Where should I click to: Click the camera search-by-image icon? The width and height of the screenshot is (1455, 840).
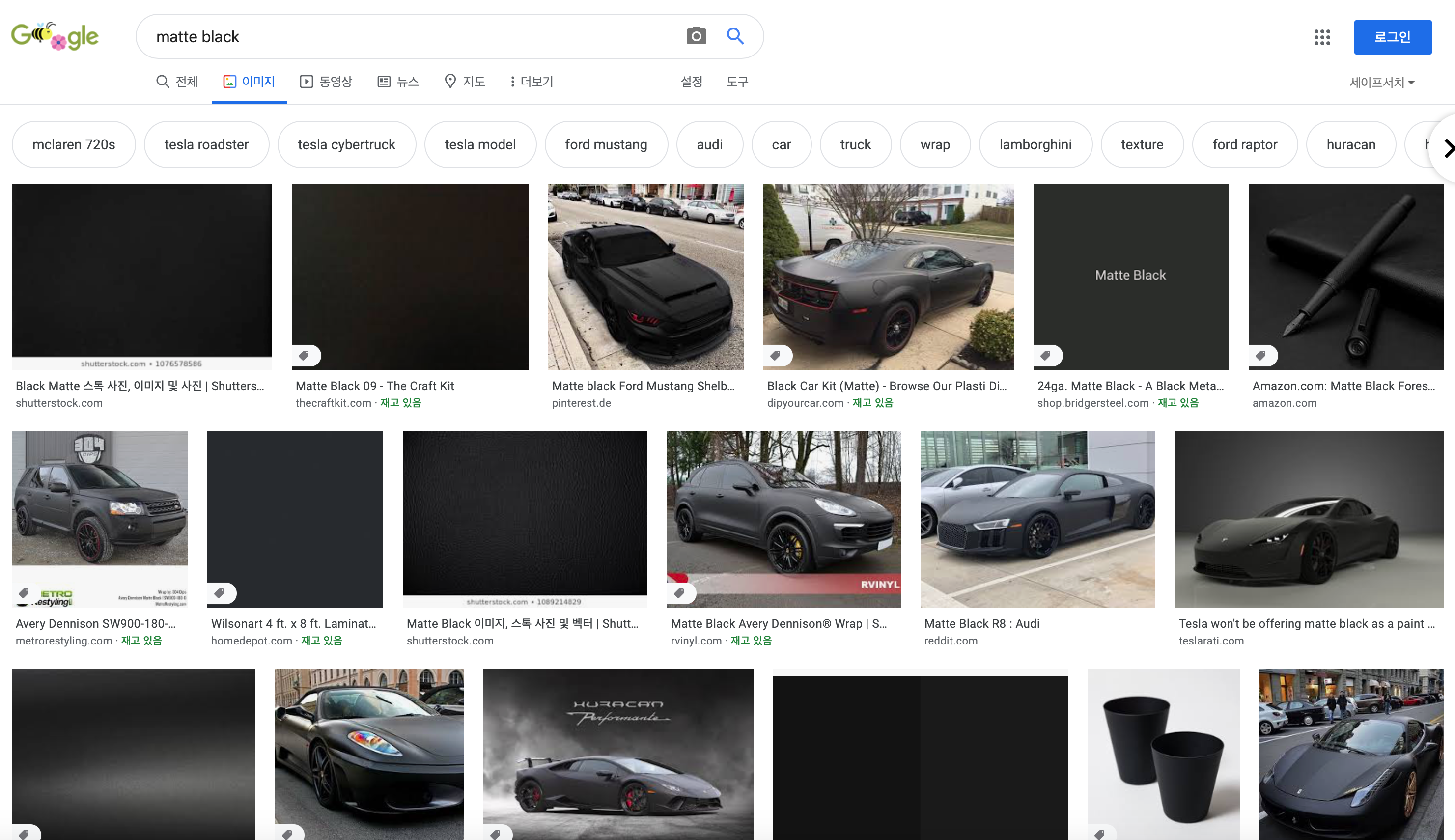point(696,36)
